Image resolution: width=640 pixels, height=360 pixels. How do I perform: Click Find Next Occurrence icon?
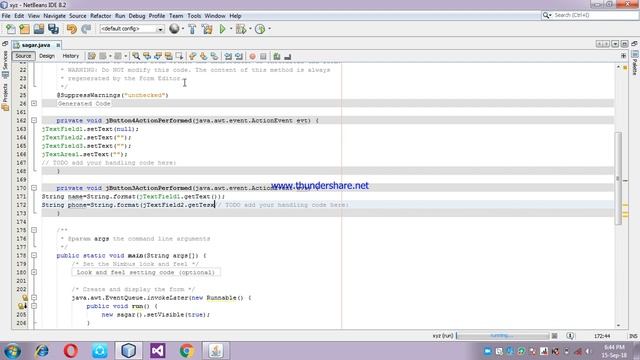tap(158, 56)
